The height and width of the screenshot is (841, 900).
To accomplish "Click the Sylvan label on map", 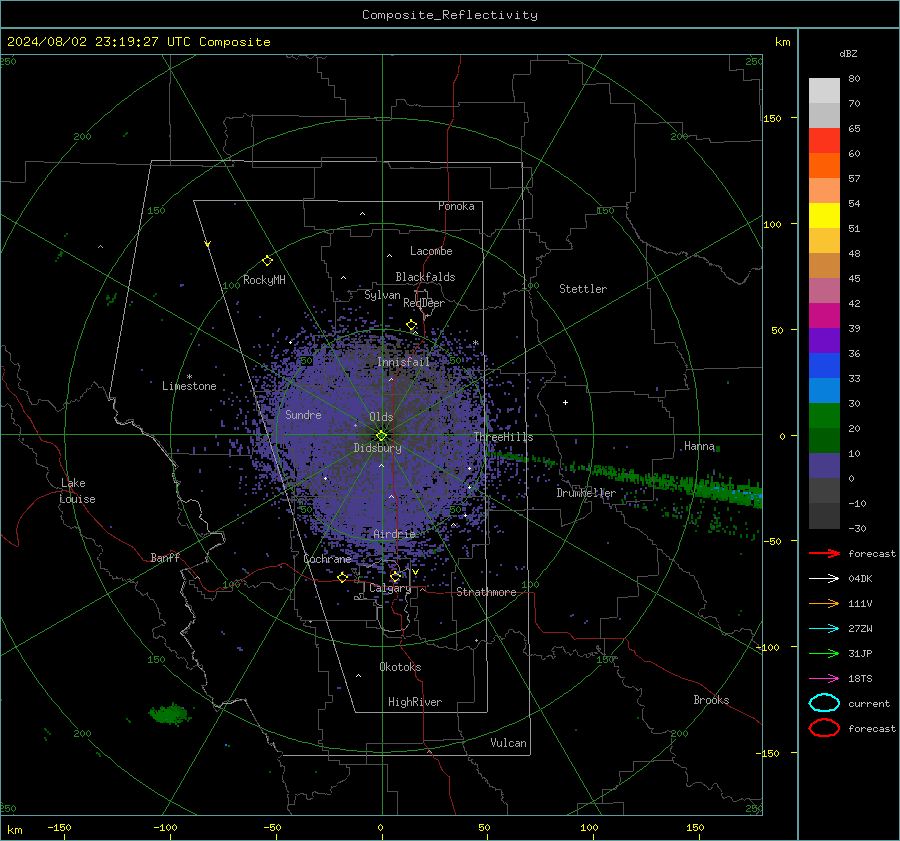I will 382,295.
